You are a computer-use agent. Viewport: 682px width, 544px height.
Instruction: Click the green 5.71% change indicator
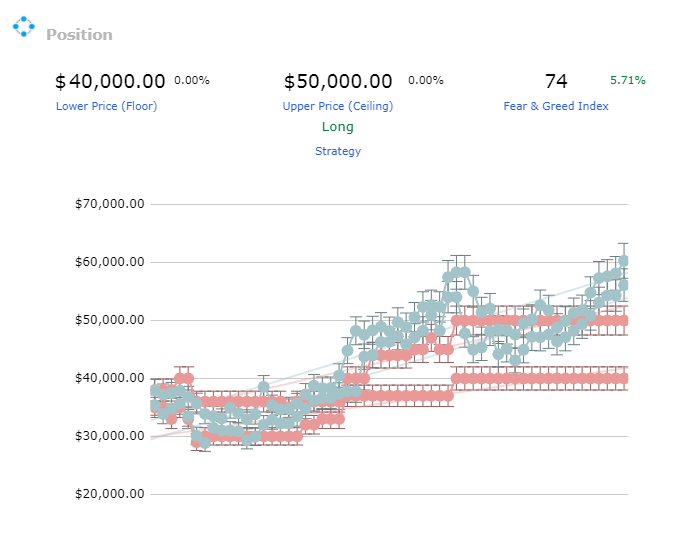click(628, 80)
